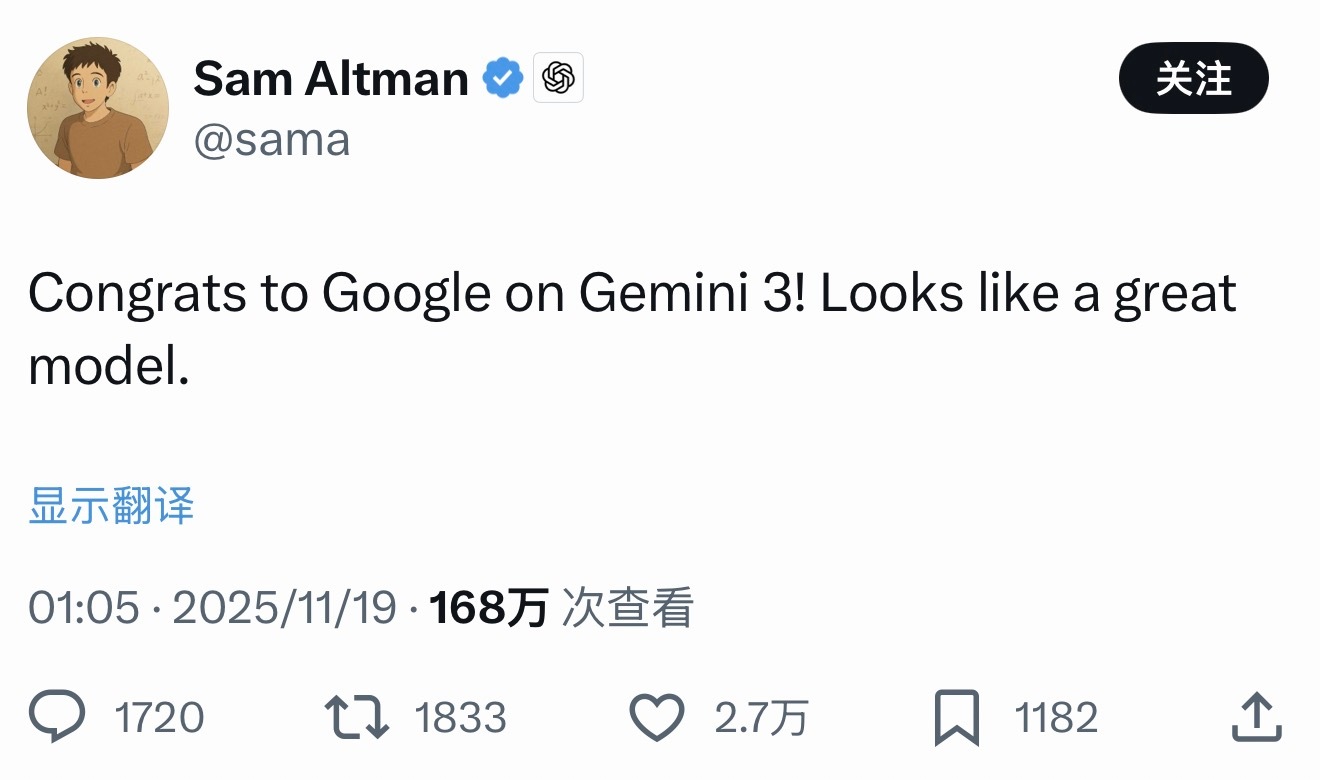Image resolution: width=1320 pixels, height=780 pixels.
Task: Click the 1182 bookmark count
Action: 1056,718
